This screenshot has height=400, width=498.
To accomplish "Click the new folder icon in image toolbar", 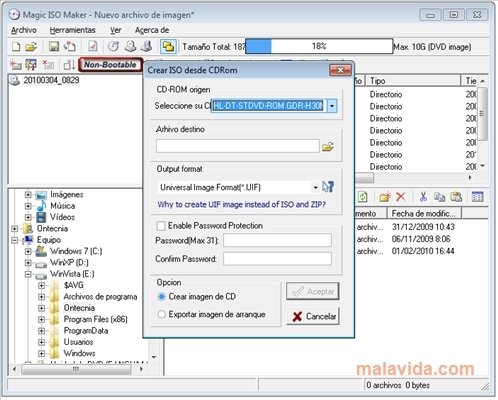I will [16, 64].
